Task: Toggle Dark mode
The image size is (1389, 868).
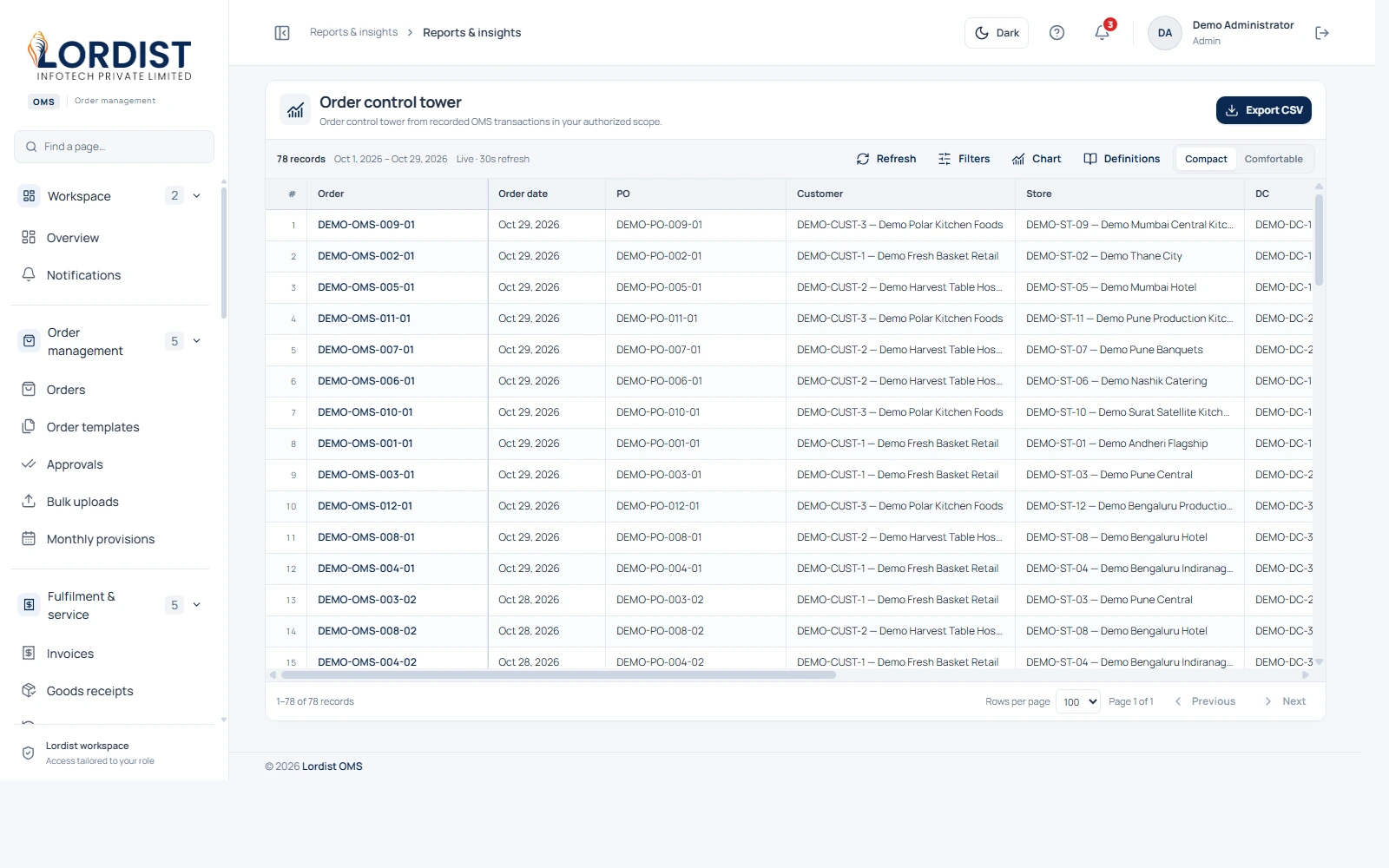Action: tap(997, 33)
